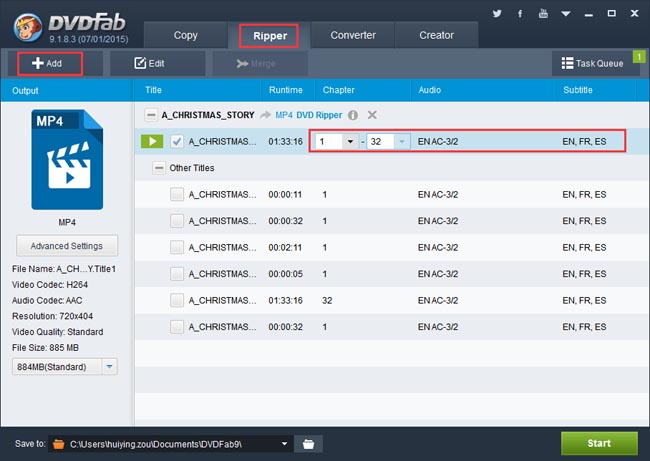Click the Edit button
This screenshot has width=650, height=461.
click(x=157, y=63)
